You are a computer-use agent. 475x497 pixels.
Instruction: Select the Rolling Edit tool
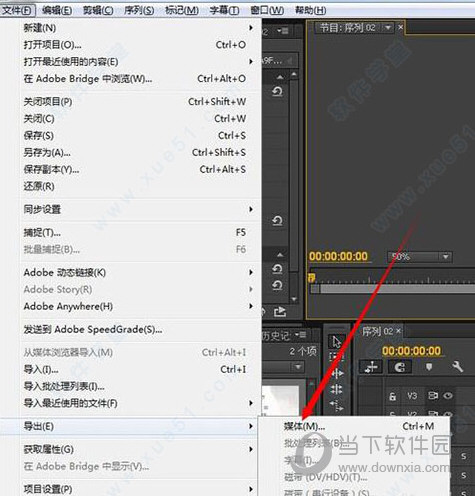click(336, 389)
